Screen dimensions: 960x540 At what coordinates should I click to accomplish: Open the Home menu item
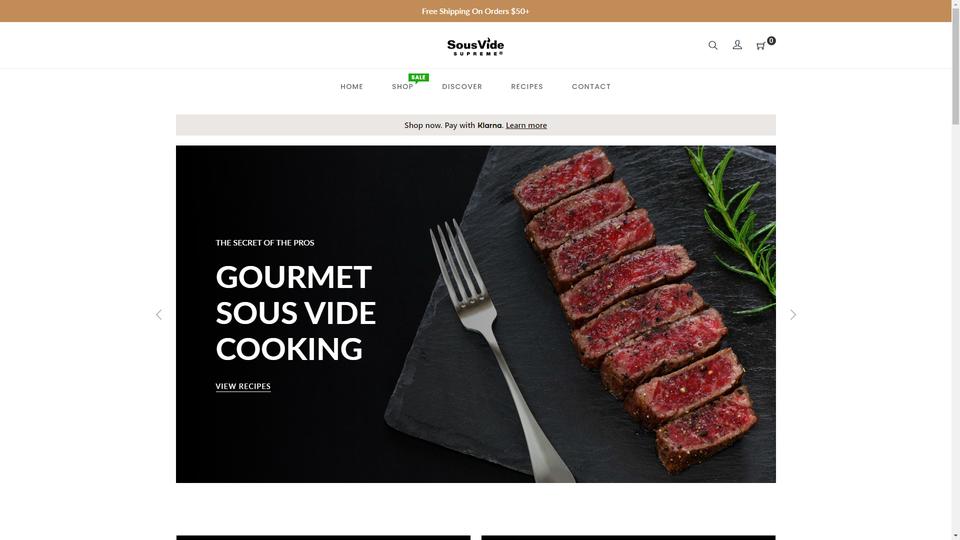pos(351,87)
